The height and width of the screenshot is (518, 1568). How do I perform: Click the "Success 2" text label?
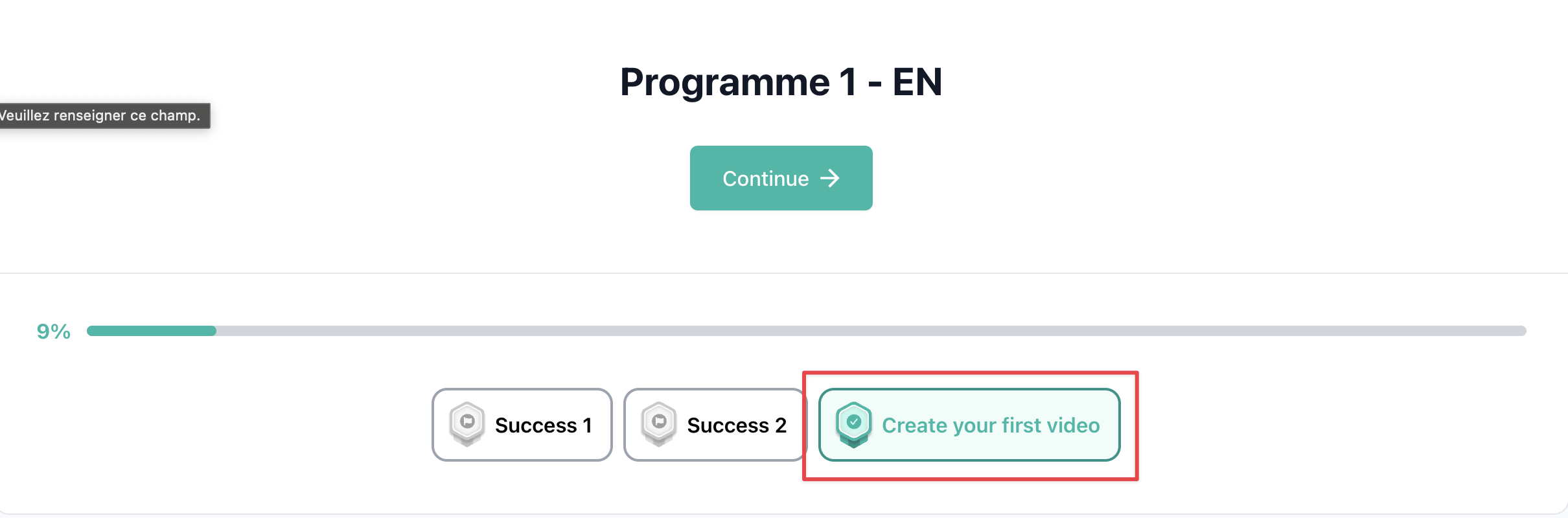737,425
